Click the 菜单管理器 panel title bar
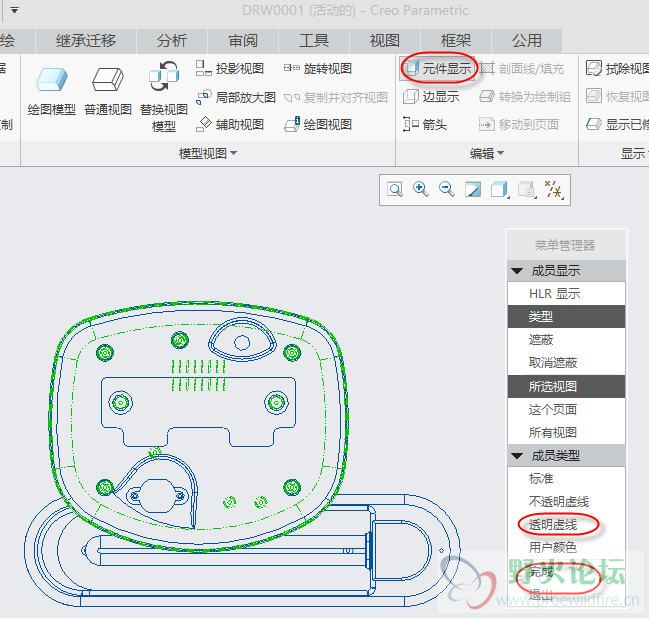The height and width of the screenshot is (618, 649). click(566, 245)
